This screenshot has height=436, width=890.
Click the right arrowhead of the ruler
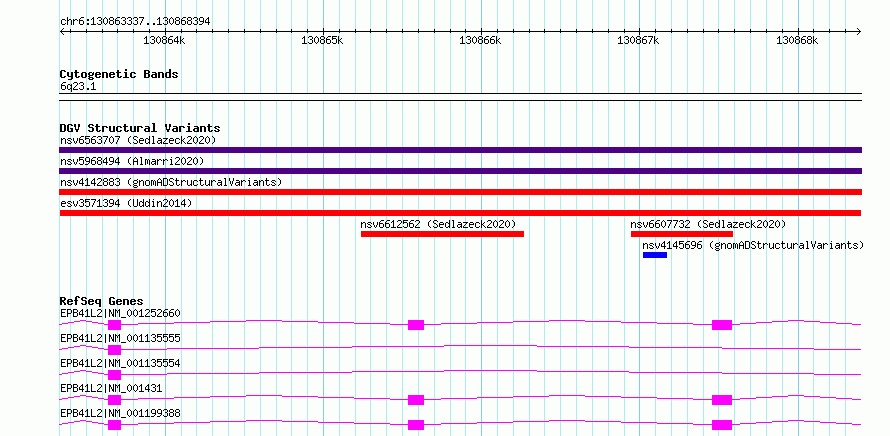(859, 31)
